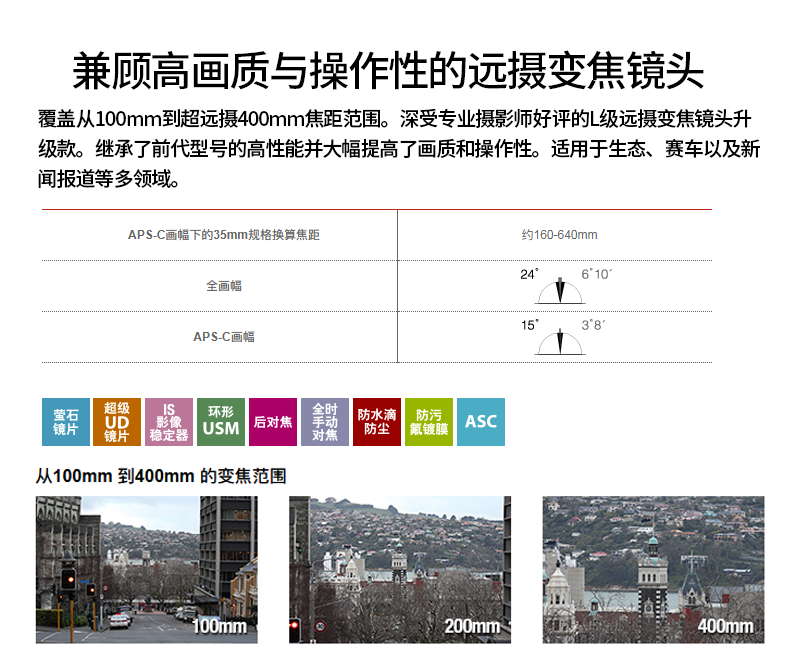Click the full-frame 24° angle diagram
The width and height of the screenshot is (790, 655).
(x=560, y=287)
